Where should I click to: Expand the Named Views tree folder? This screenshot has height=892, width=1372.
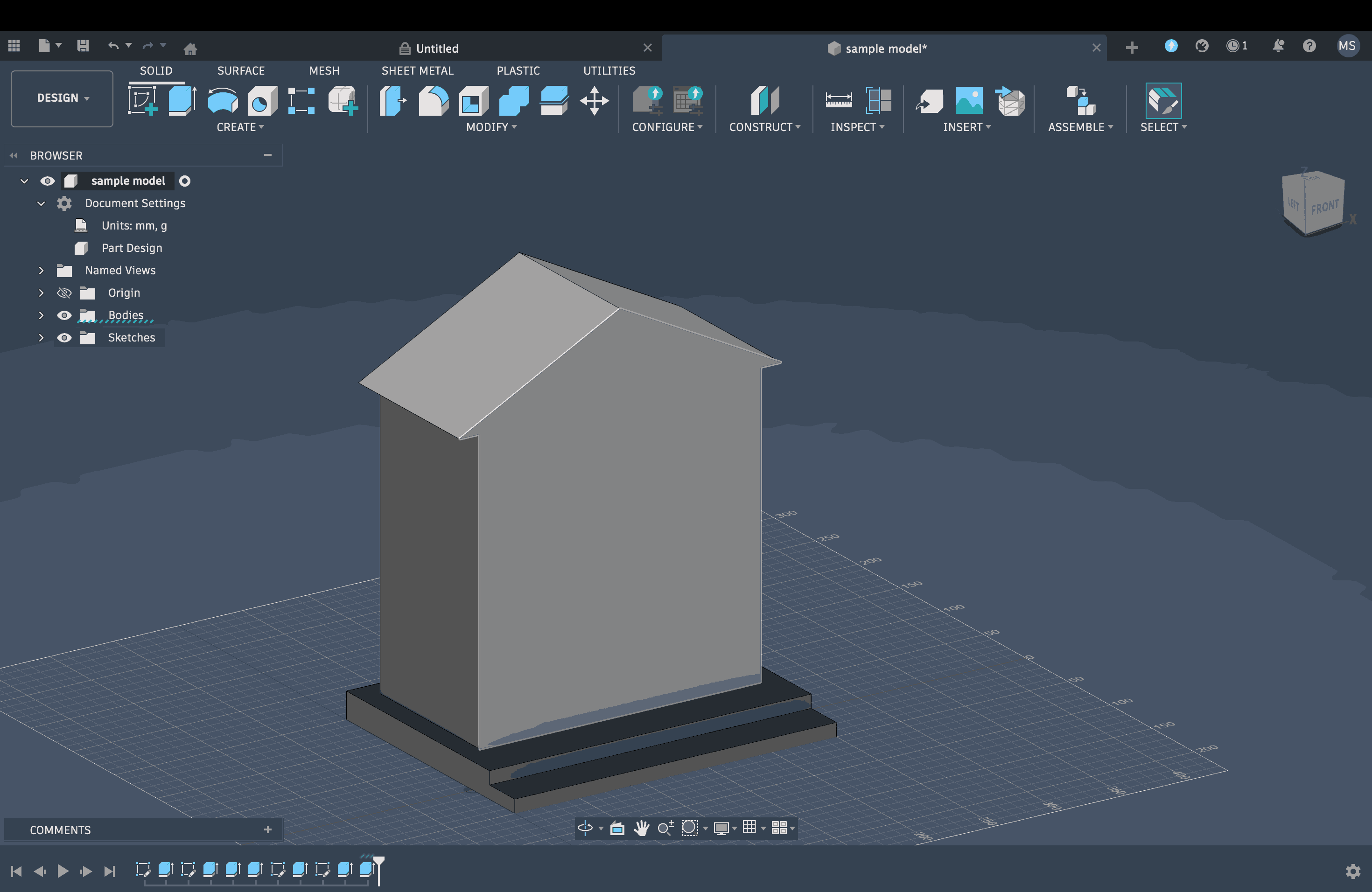41,270
